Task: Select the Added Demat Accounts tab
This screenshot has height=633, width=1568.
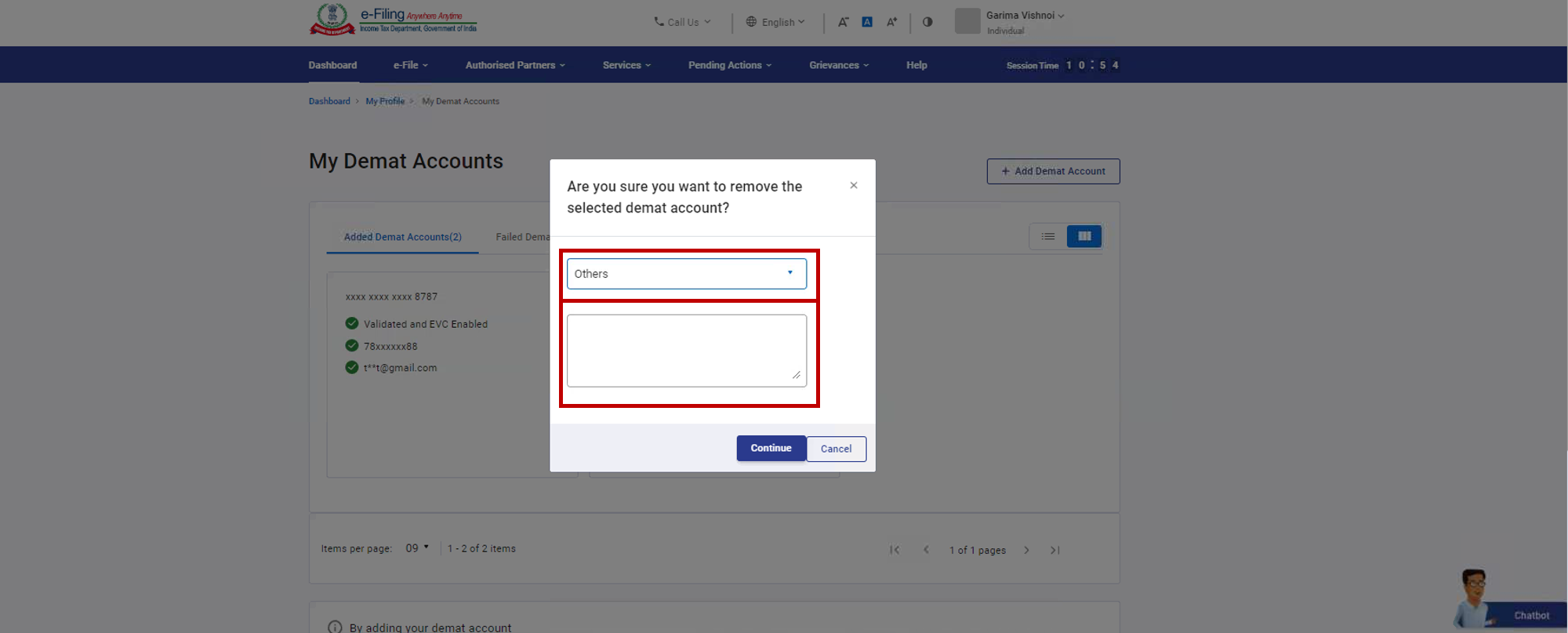Action: 402,237
